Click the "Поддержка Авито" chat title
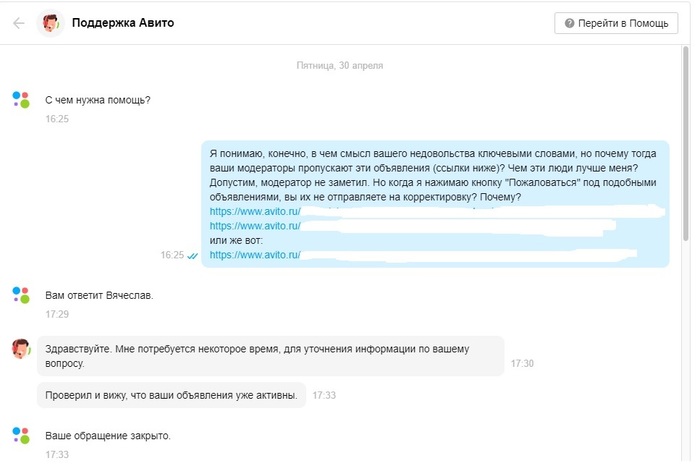This screenshot has height=466, width=700. pyautogui.click(x=122, y=23)
